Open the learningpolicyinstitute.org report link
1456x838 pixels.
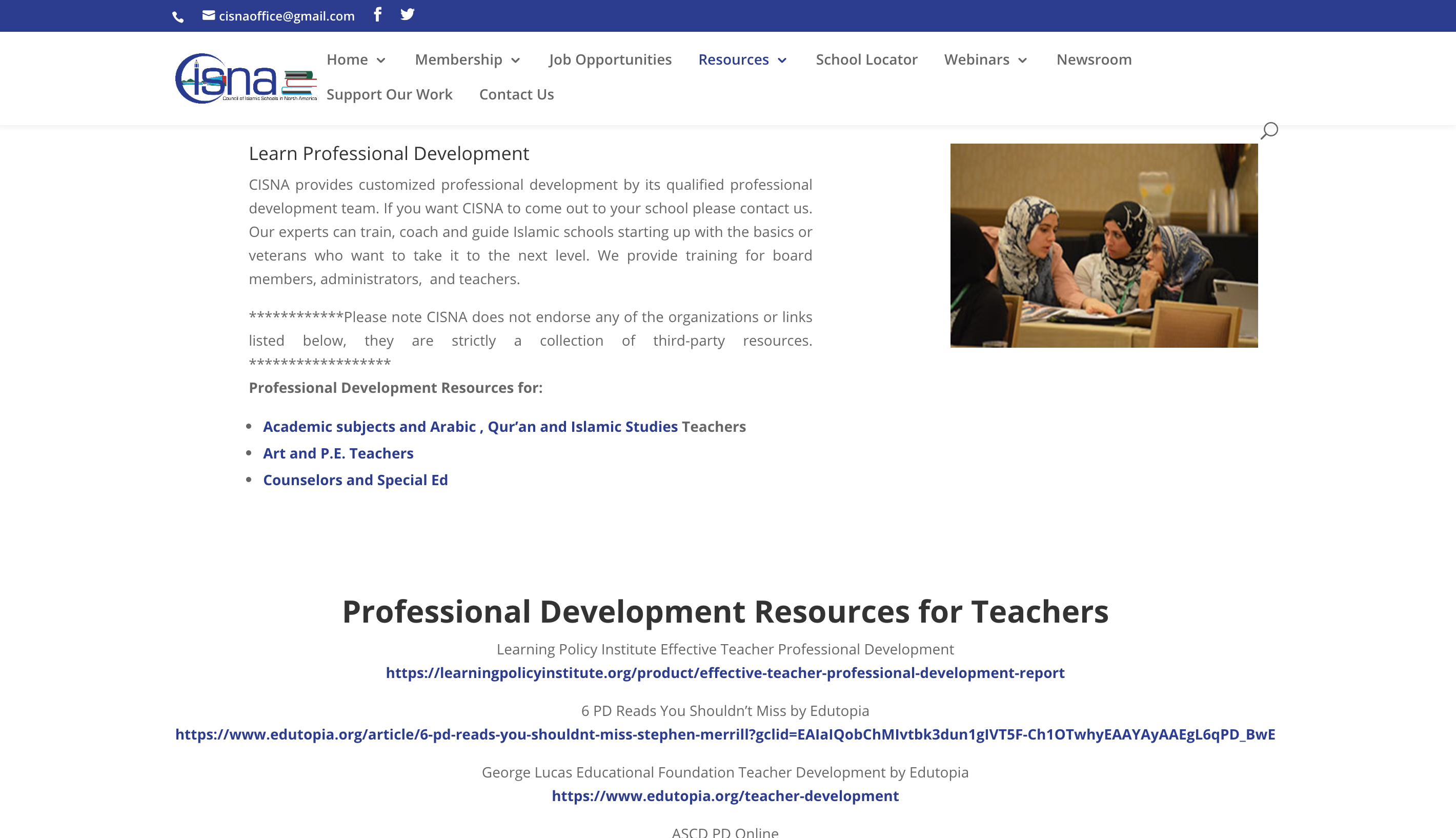[x=725, y=673]
